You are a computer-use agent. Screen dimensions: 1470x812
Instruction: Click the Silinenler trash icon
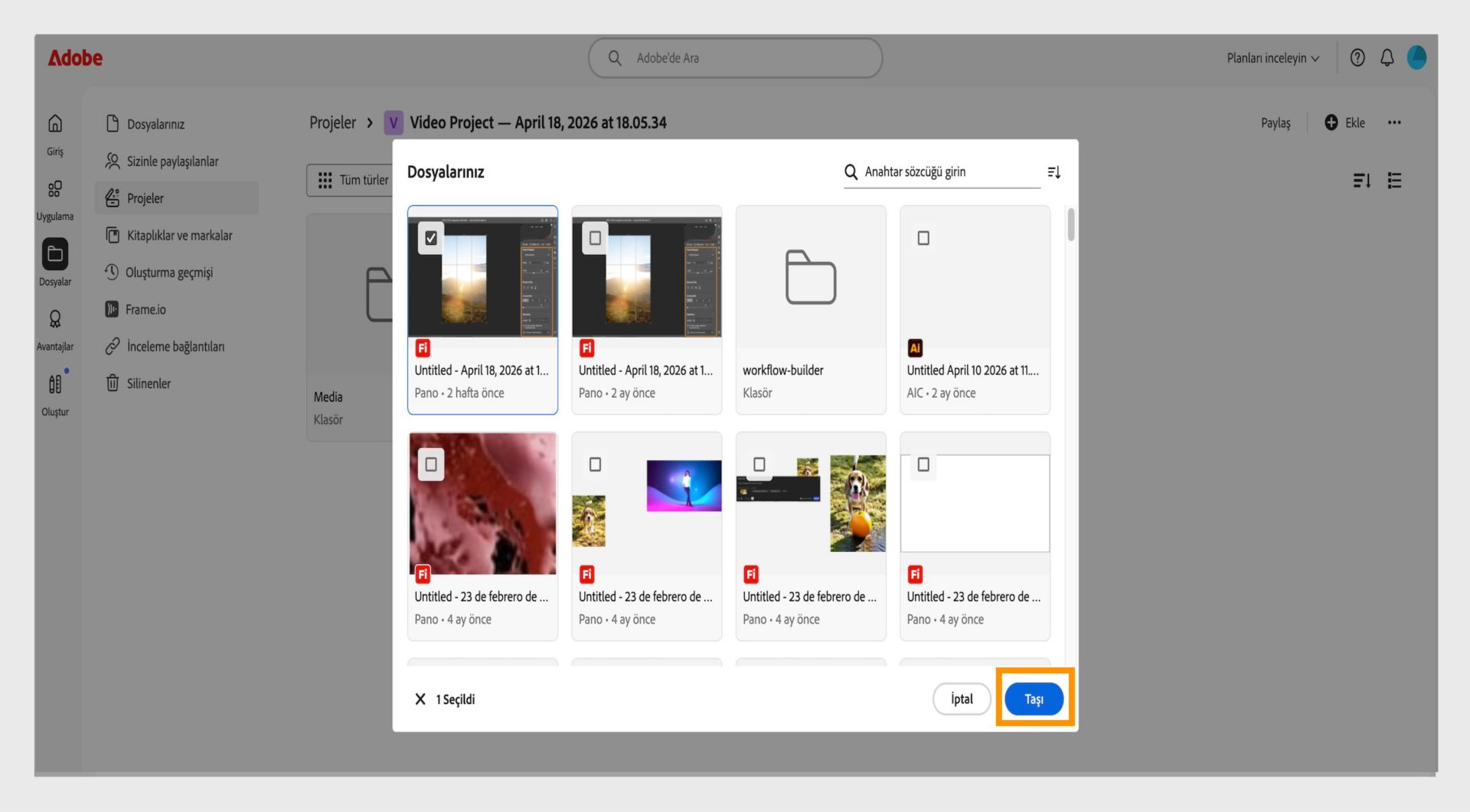113,383
